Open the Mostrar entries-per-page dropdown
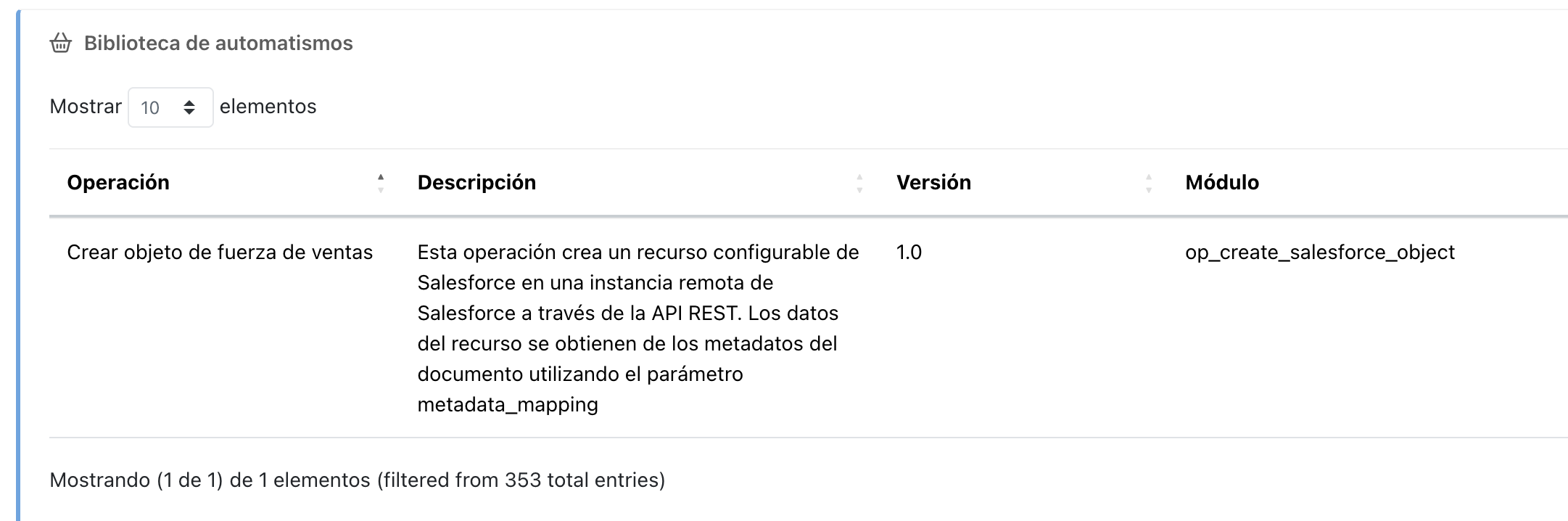Screen dimensions: 1568x521 coord(170,107)
